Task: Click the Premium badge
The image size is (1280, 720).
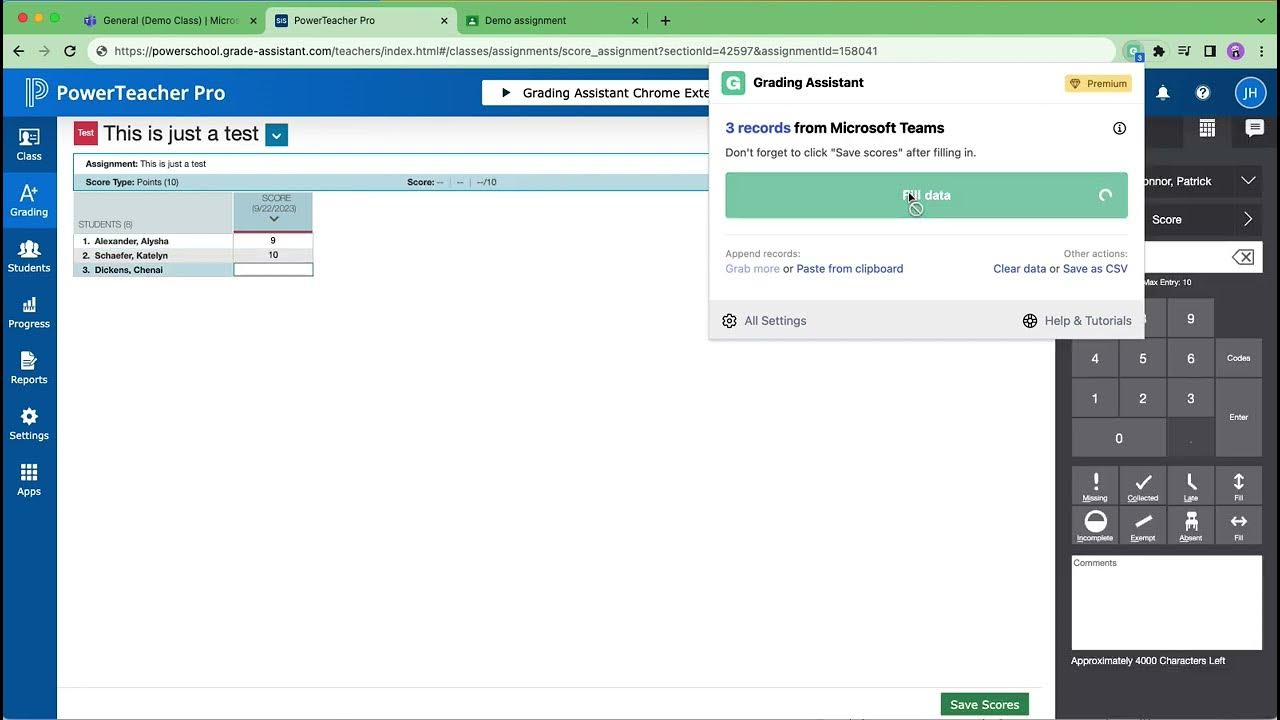Action: point(1098,84)
